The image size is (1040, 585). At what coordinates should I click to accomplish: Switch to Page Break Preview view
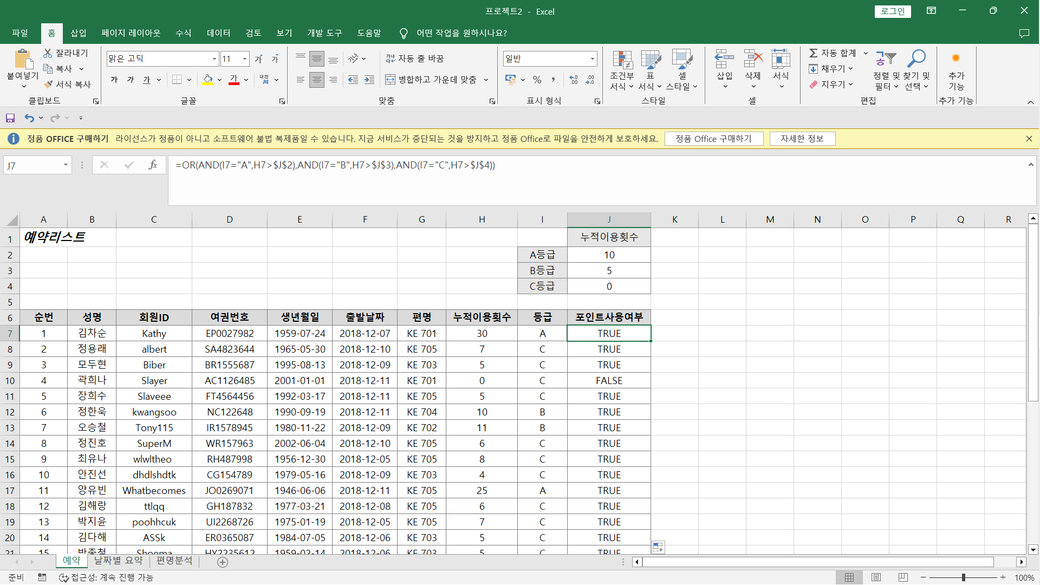tap(903, 577)
